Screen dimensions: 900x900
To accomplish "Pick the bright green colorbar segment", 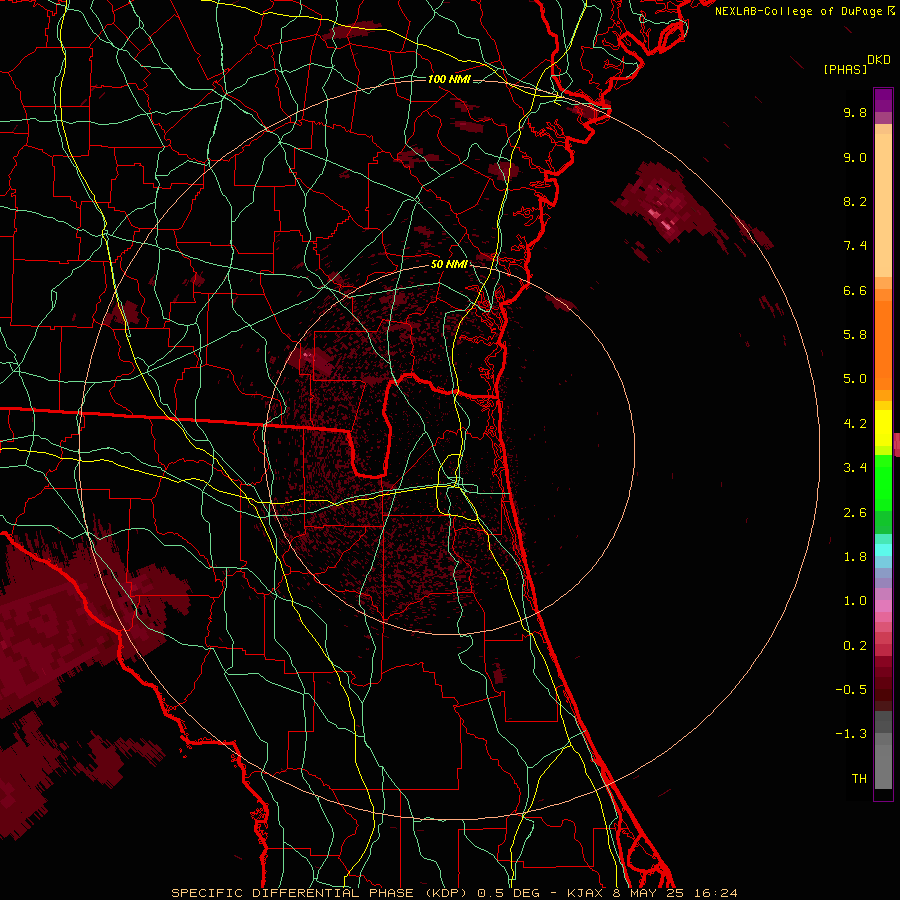I will [x=883, y=483].
